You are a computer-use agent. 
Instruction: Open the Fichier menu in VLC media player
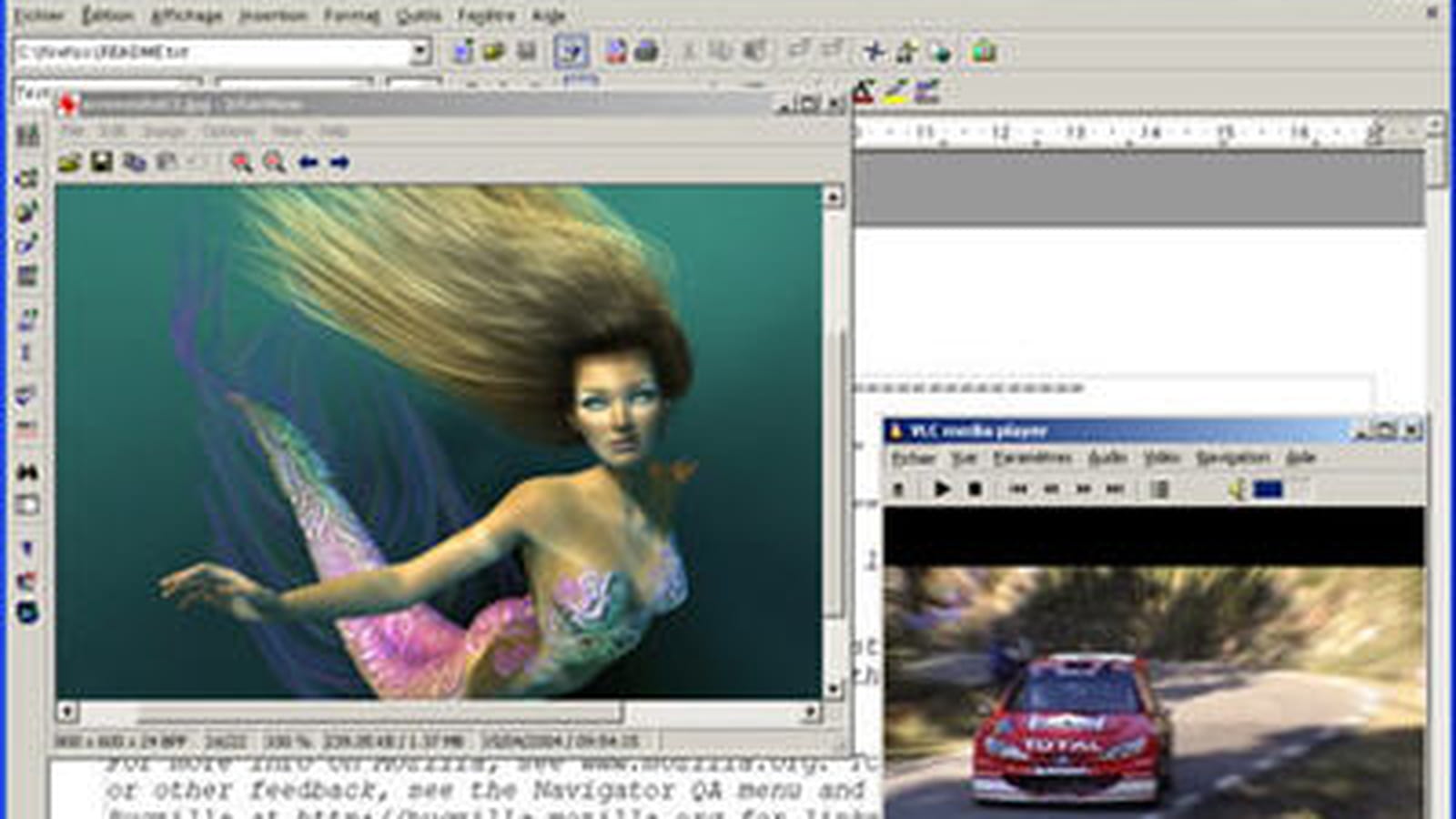914,458
